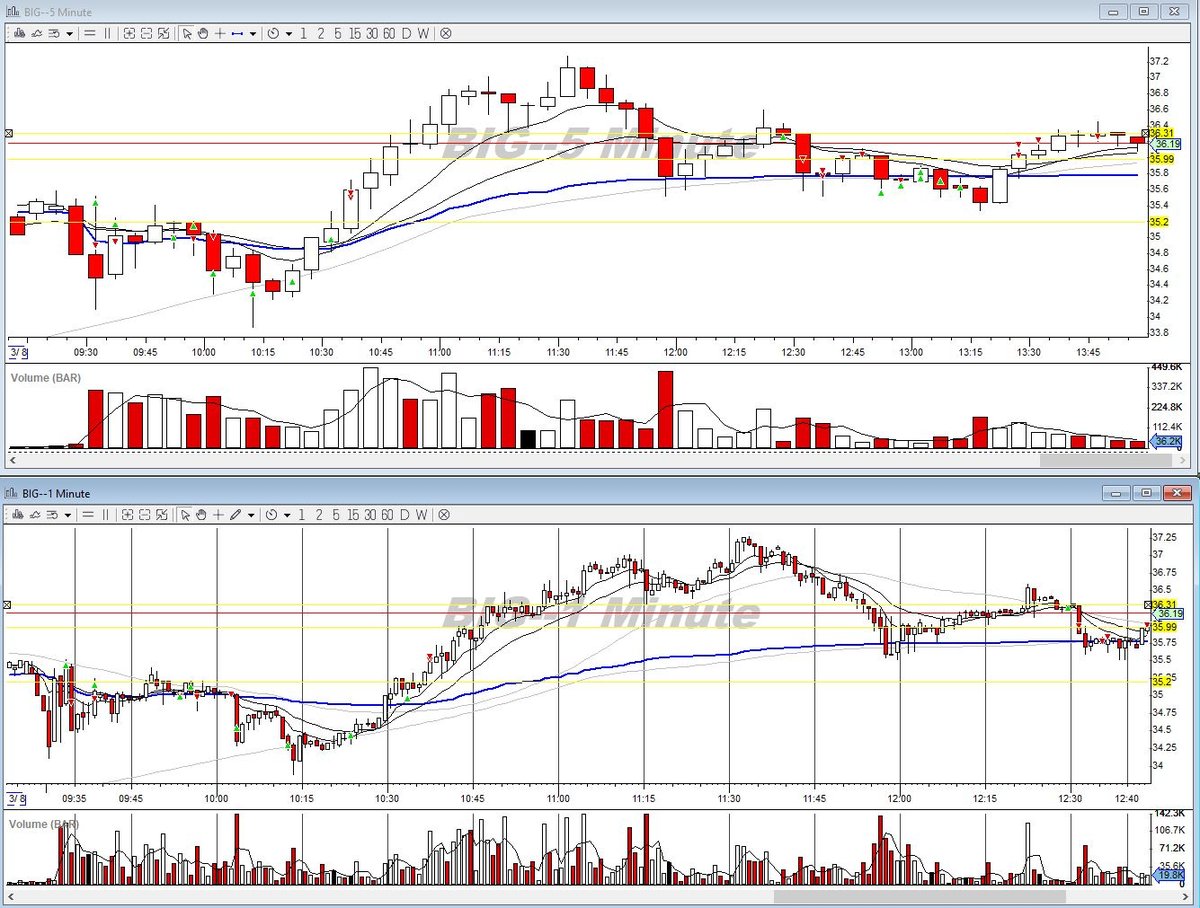This screenshot has height=908, width=1200.
Task: Select the pencil drawing tool in 1-minute chart toolbar
Action: 236,516
